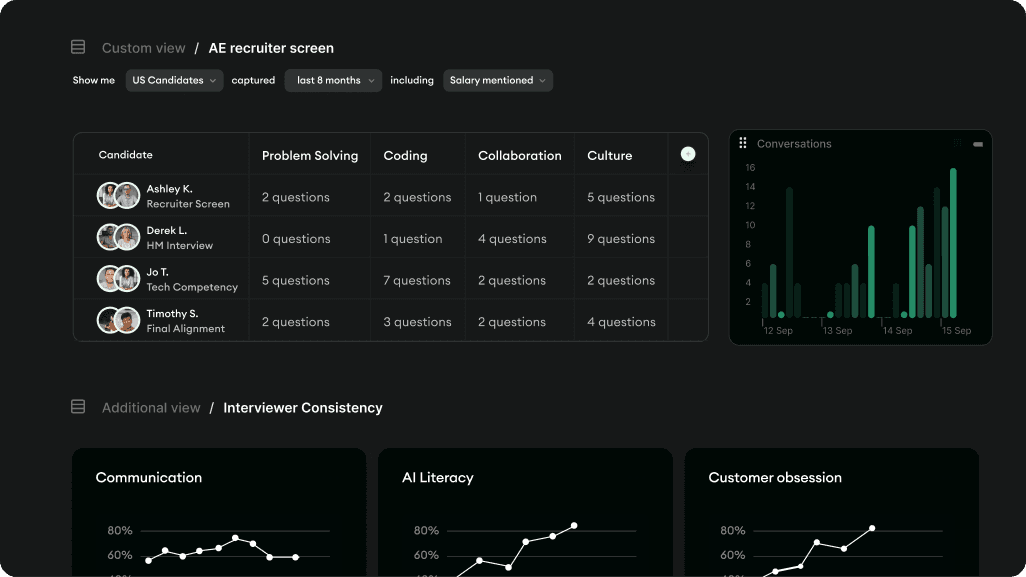1026x577 pixels.
Task: Open the last 8 months dropdown
Action: click(333, 80)
